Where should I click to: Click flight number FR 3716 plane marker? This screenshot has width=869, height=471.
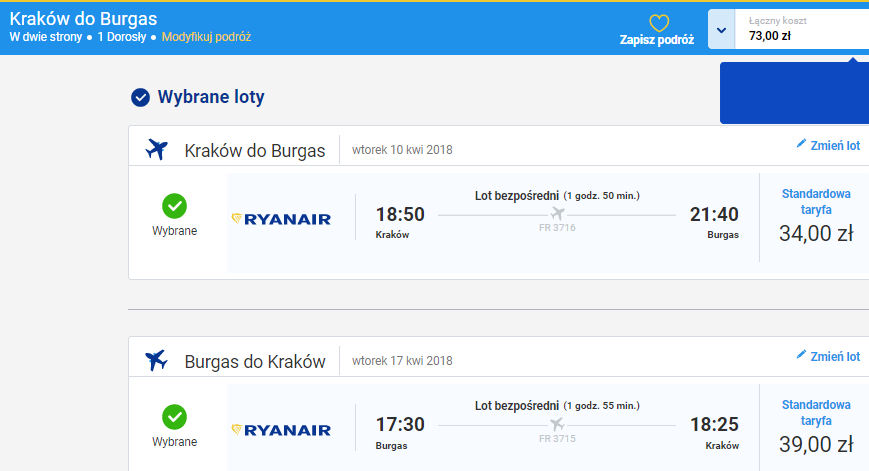(557, 213)
